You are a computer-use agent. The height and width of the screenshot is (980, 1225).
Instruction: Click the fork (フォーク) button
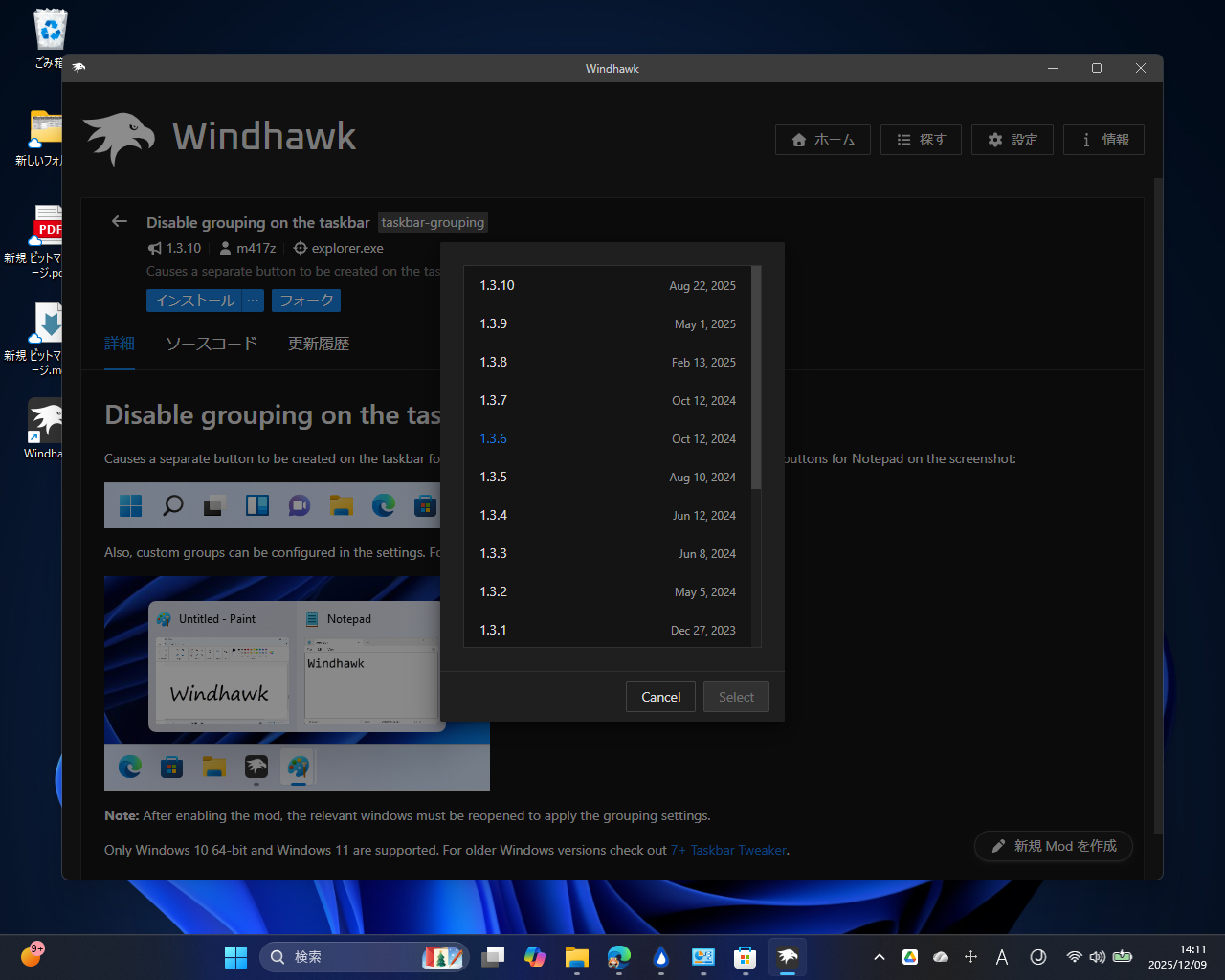[x=306, y=301]
